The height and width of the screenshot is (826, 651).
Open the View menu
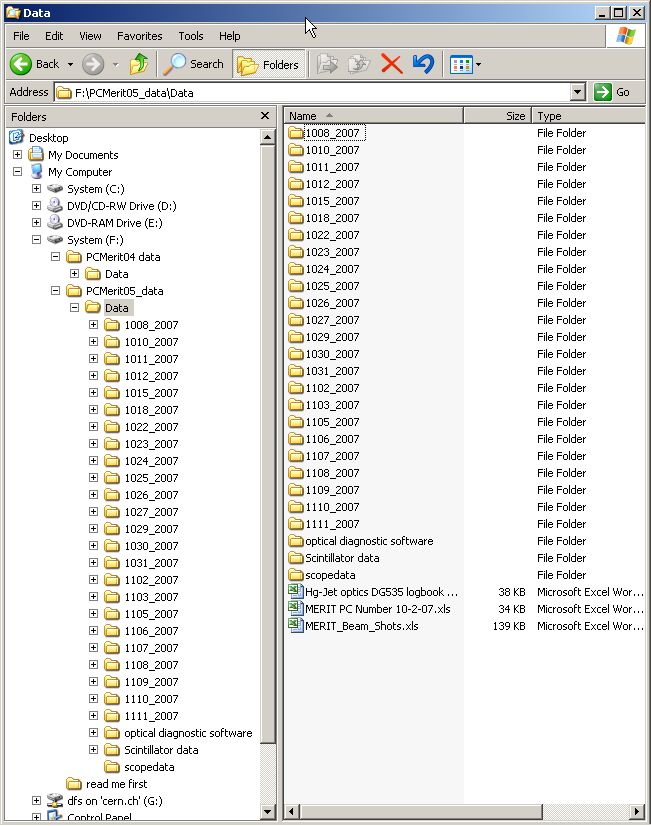tap(90, 36)
